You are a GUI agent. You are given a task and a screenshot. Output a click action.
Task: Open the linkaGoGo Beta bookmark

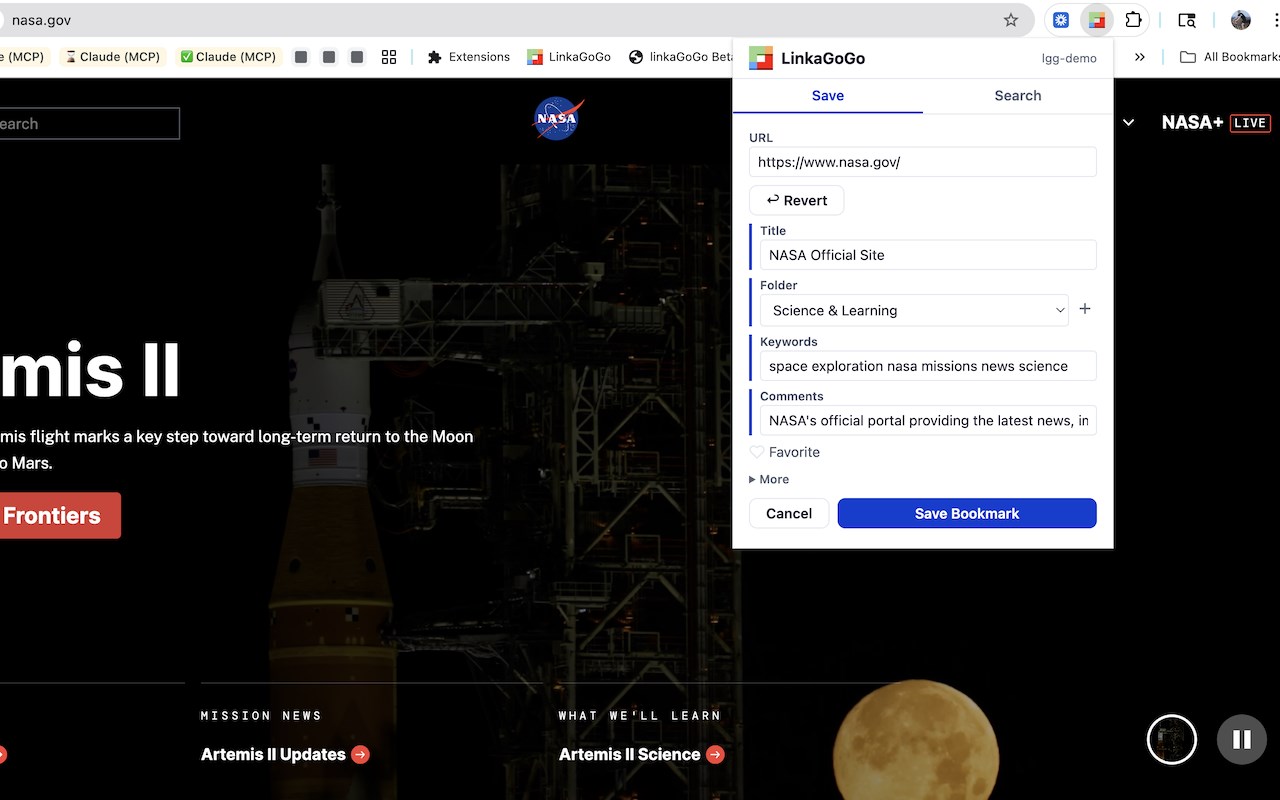(682, 57)
